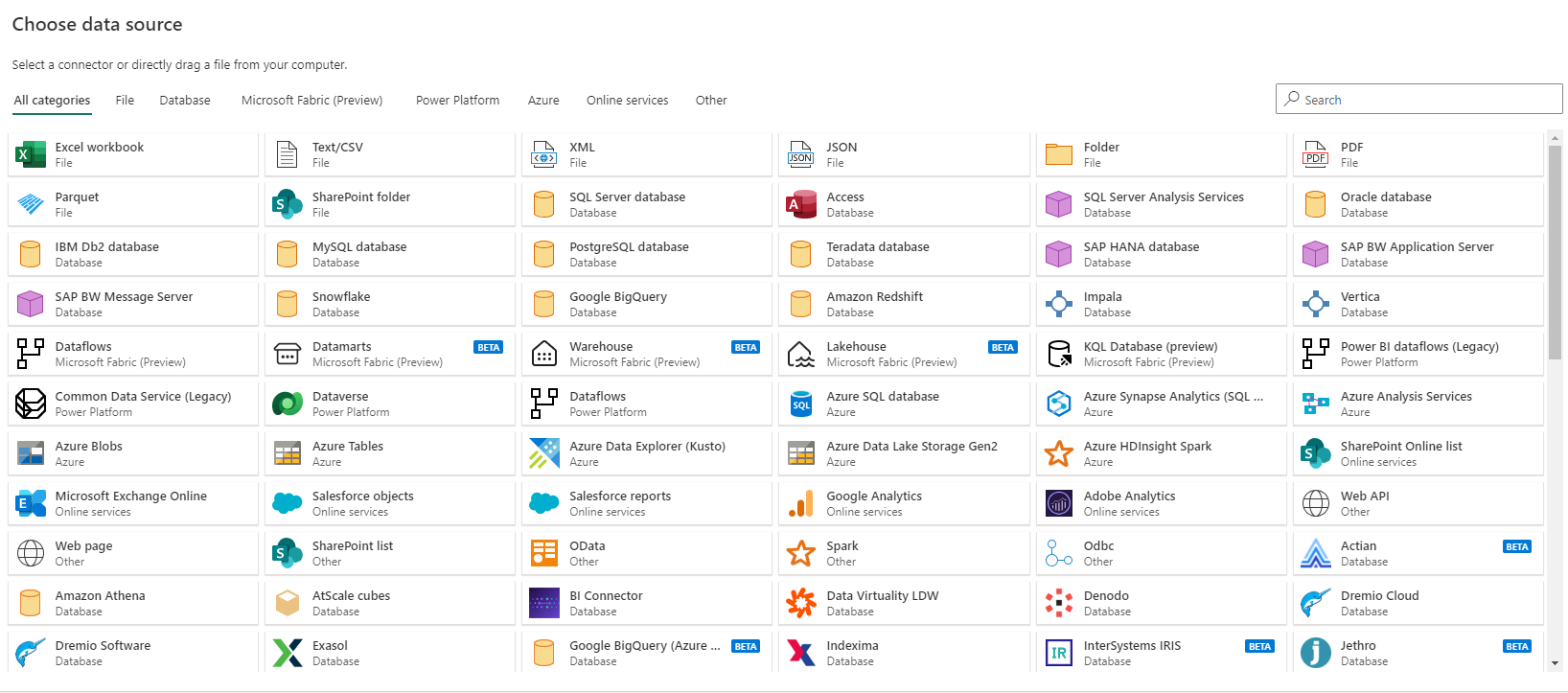Click the BETA badge on Datamarts
Screen dimensions: 1568x693
click(489, 347)
